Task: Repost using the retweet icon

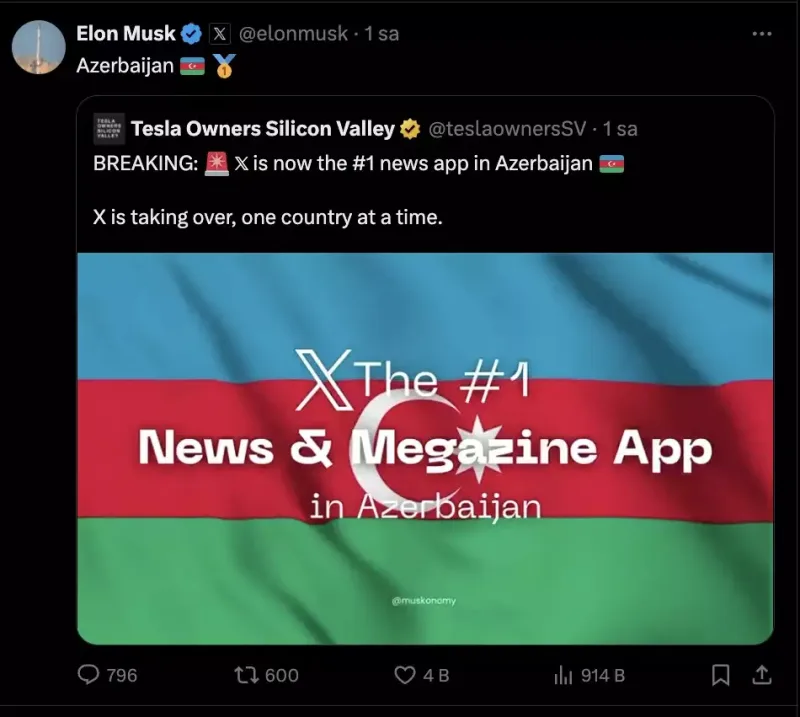Action: coord(244,675)
